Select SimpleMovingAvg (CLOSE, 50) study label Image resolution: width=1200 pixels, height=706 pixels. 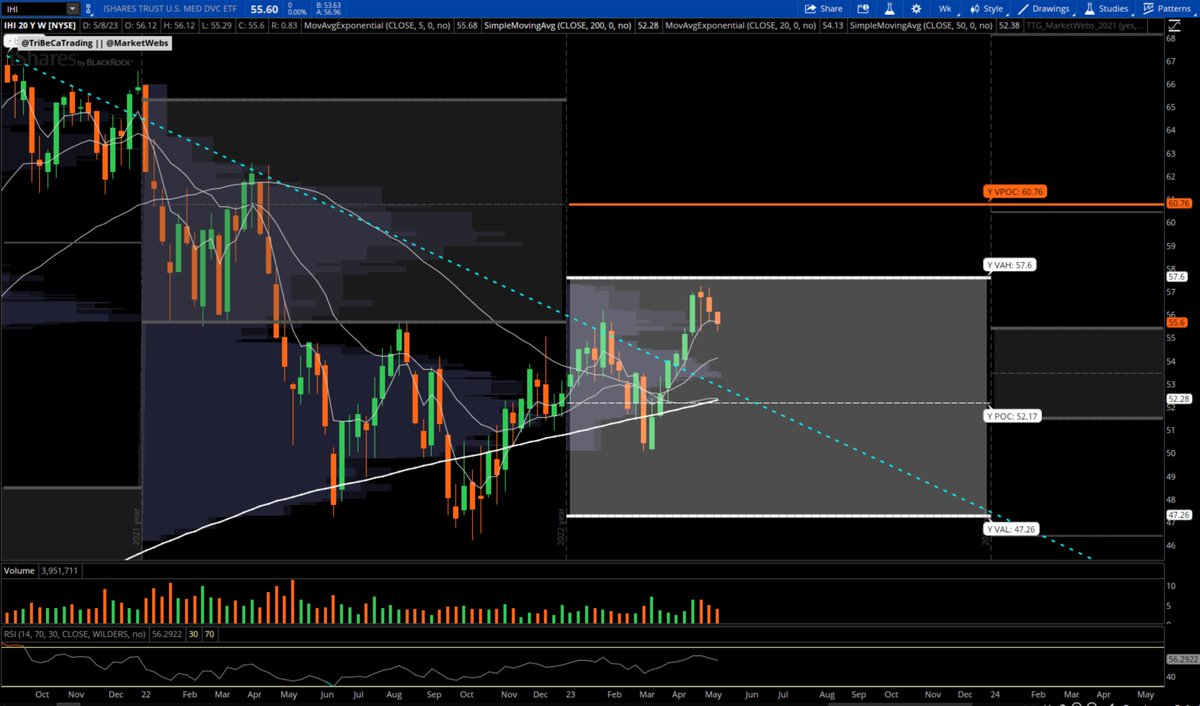(x=920, y=26)
